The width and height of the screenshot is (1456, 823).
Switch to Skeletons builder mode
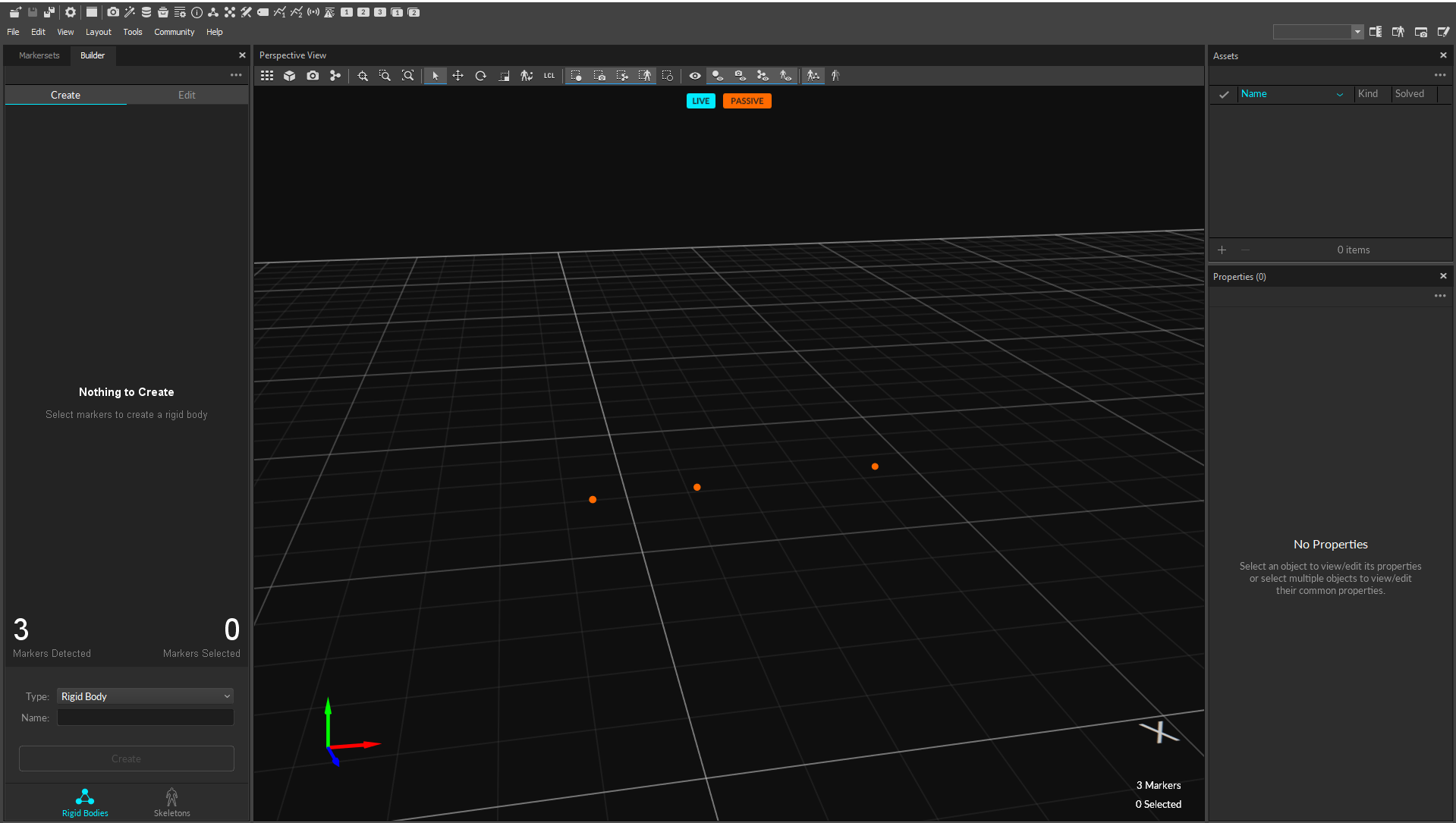pos(171,803)
